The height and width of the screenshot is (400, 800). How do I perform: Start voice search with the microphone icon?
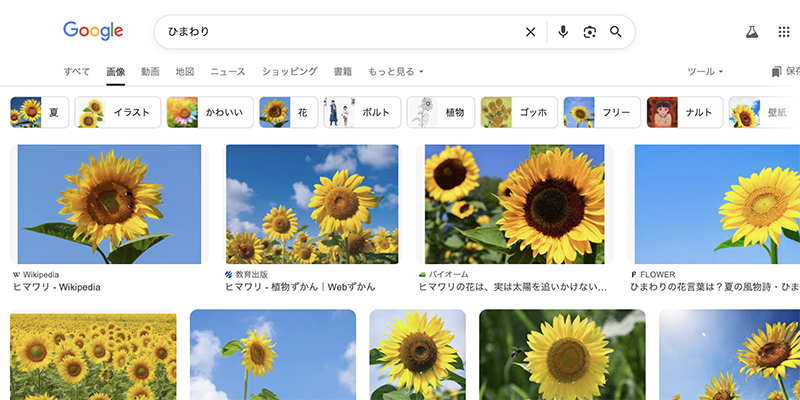point(563,32)
